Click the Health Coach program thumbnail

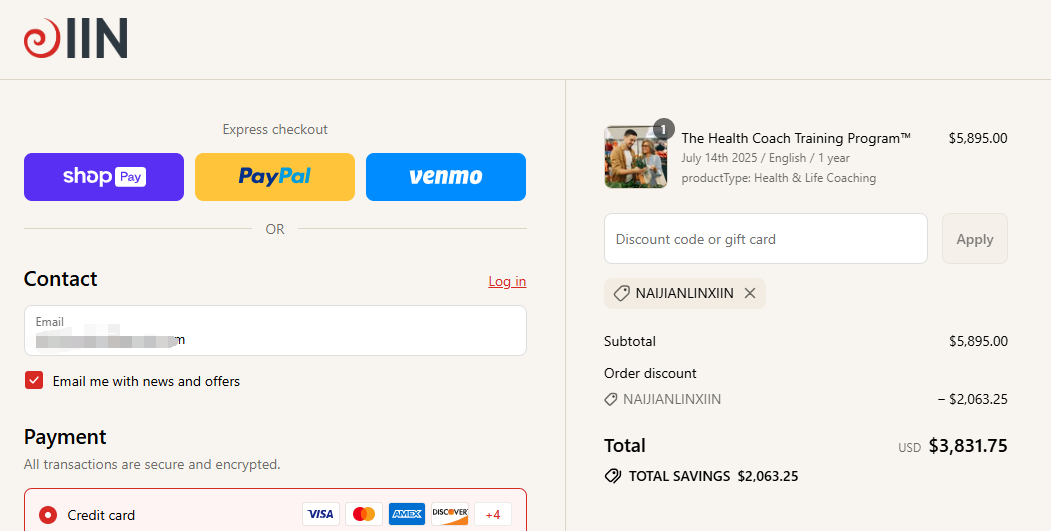(636, 157)
